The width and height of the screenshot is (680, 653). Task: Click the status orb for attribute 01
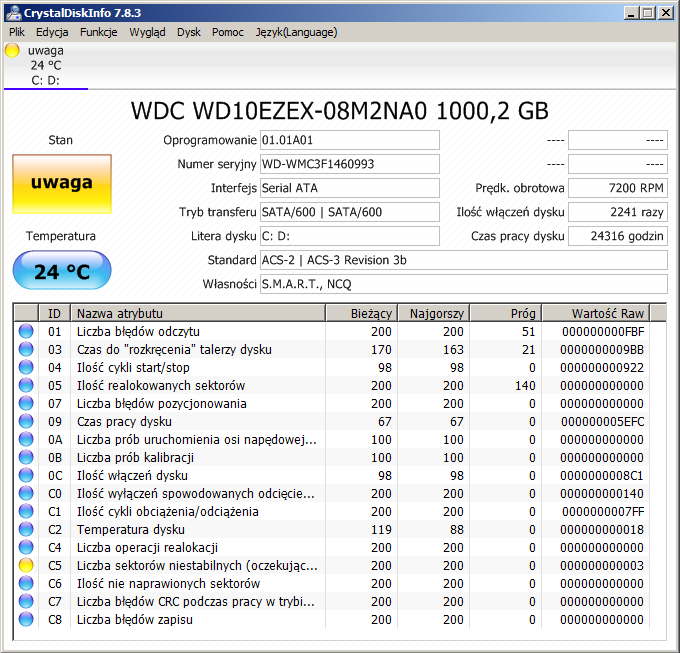[x=26, y=331]
